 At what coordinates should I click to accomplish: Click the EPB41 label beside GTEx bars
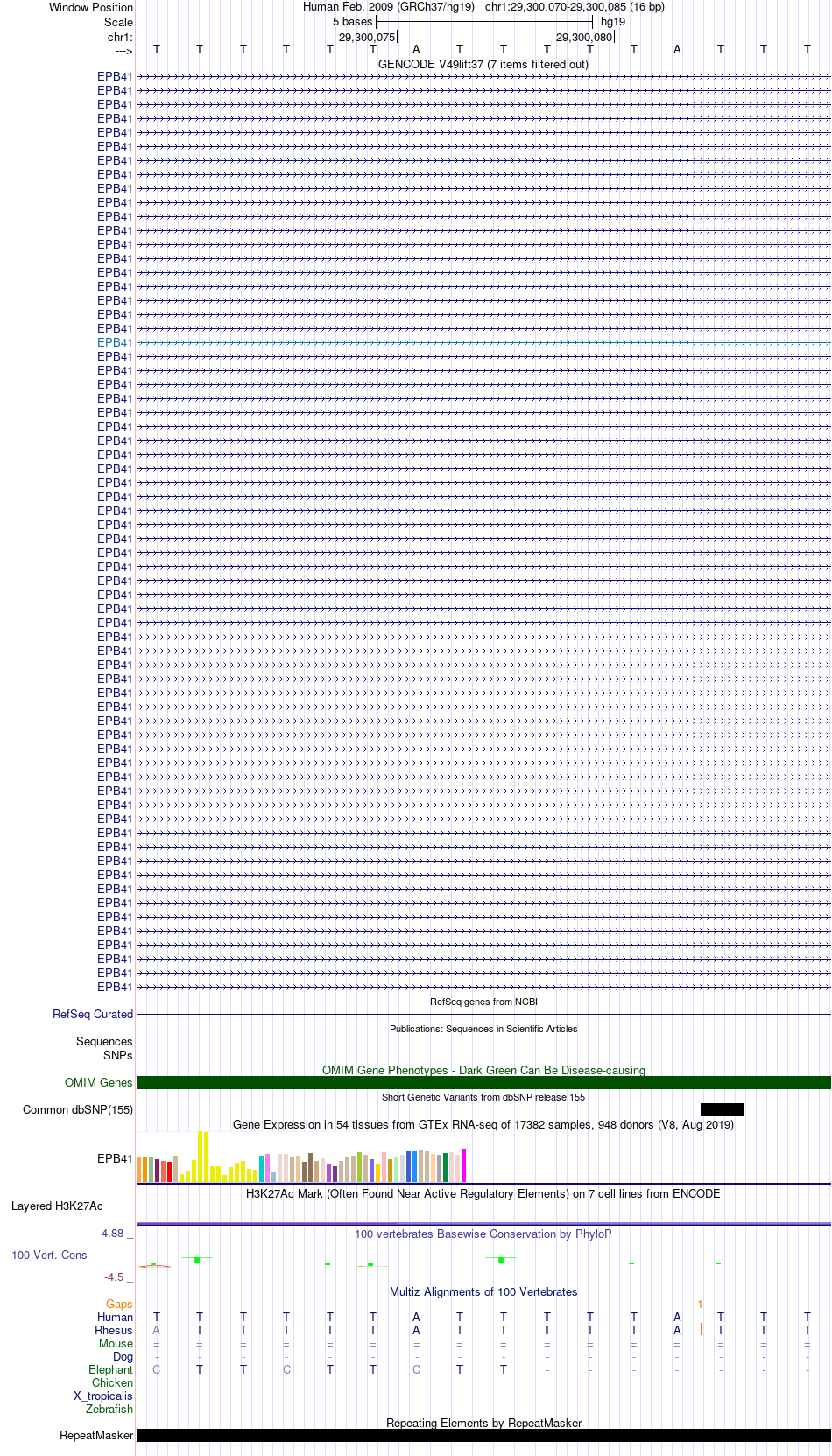coord(115,1158)
